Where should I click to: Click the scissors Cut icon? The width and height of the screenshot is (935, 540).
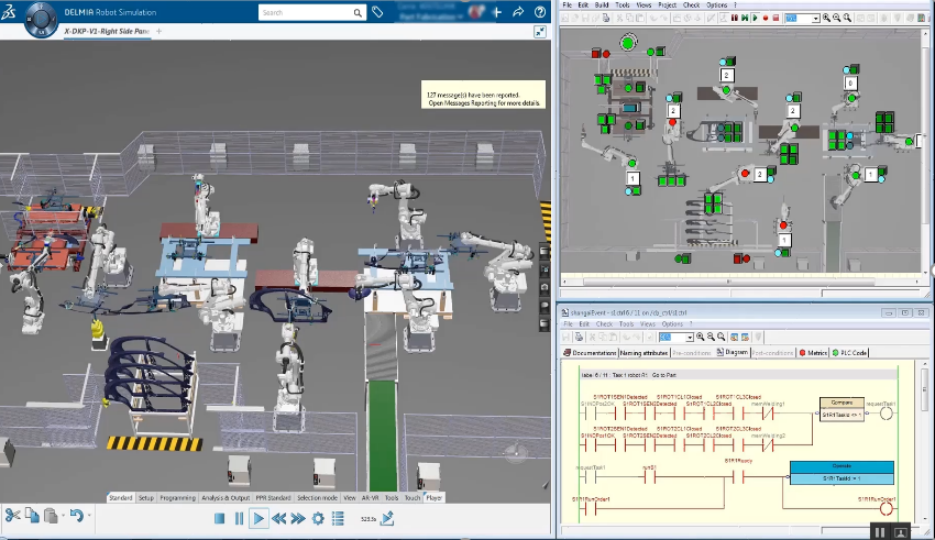13,516
